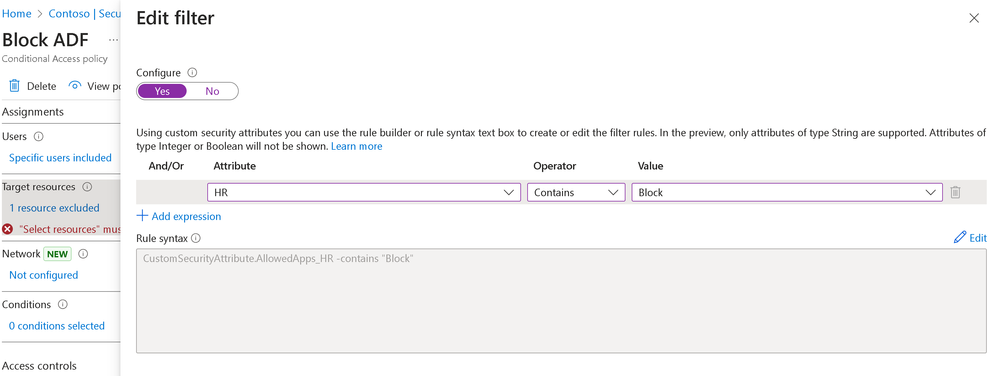Image resolution: width=999 pixels, height=376 pixels.
Task: Click the info icon next to Configure
Action: tap(192, 73)
